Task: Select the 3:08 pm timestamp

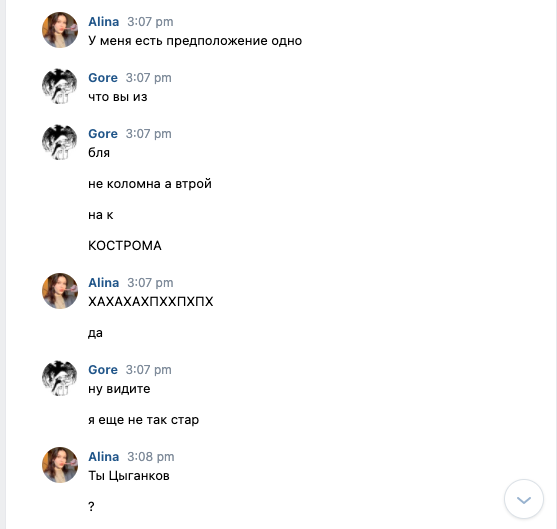Action: click(x=151, y=457)
